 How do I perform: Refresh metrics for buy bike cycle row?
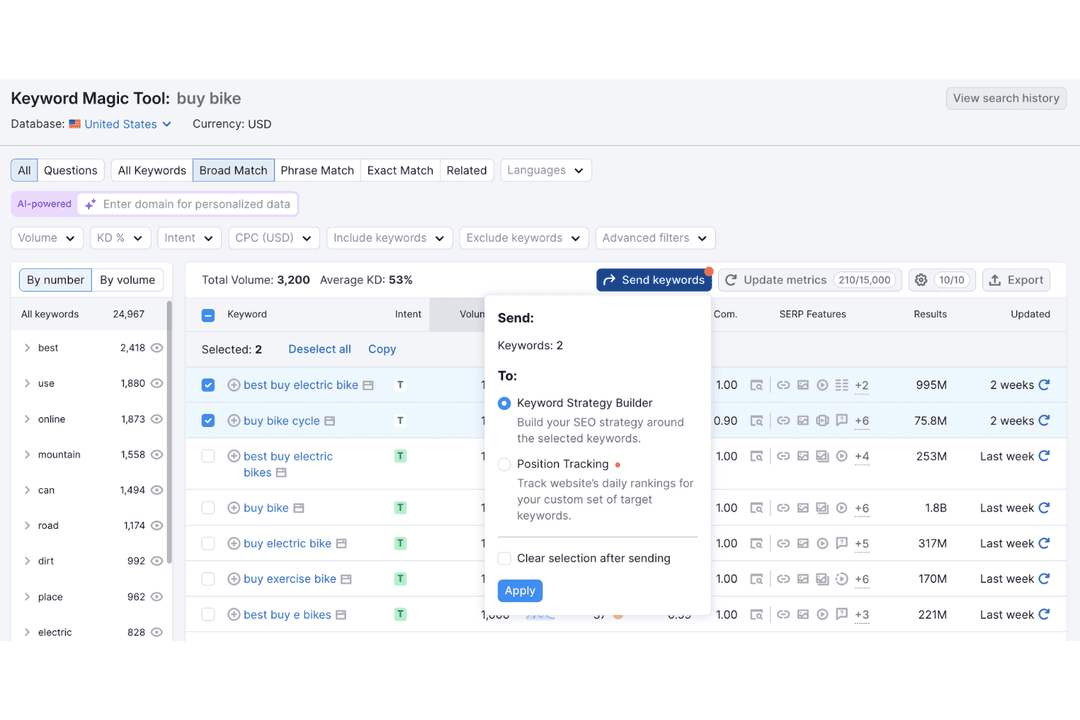(1044, 420)
